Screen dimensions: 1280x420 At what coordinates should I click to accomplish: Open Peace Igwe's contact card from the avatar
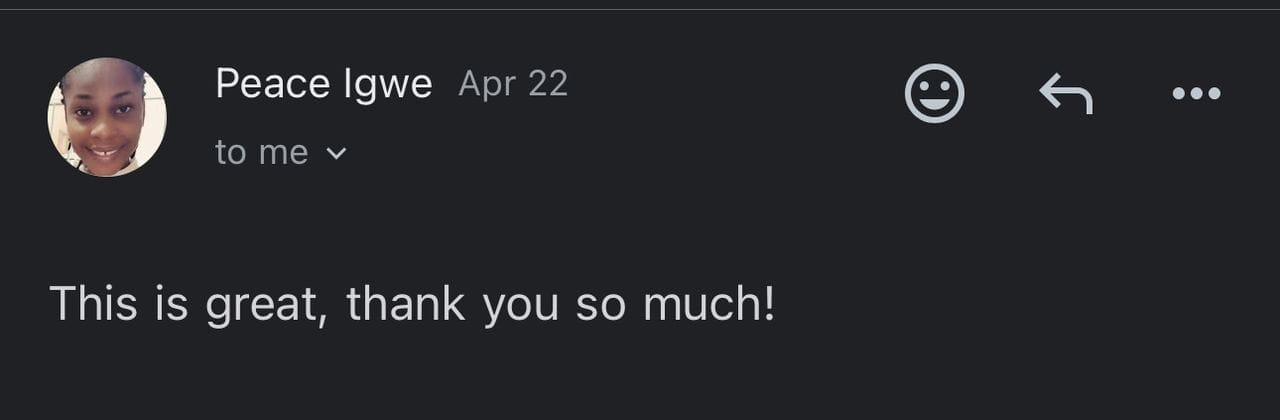(x=107, y=117)
